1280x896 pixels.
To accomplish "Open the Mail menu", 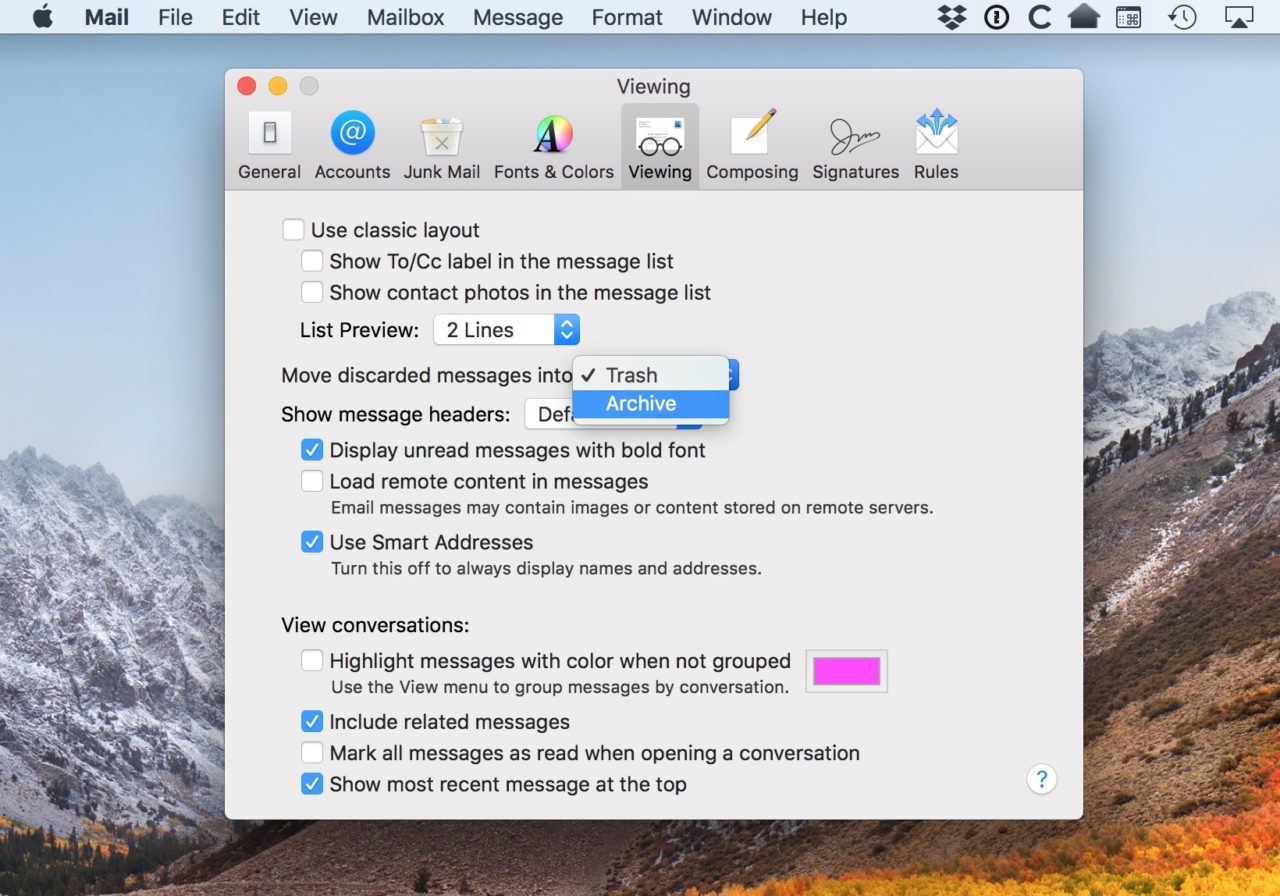I will pos(107,17).
